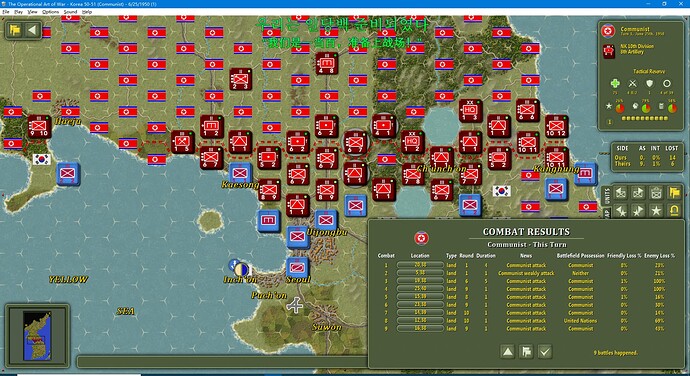Image resolution: width=690 pixels, height=376 pixels.
Task: Open the Options menu
Action: [x=50, y=12]
